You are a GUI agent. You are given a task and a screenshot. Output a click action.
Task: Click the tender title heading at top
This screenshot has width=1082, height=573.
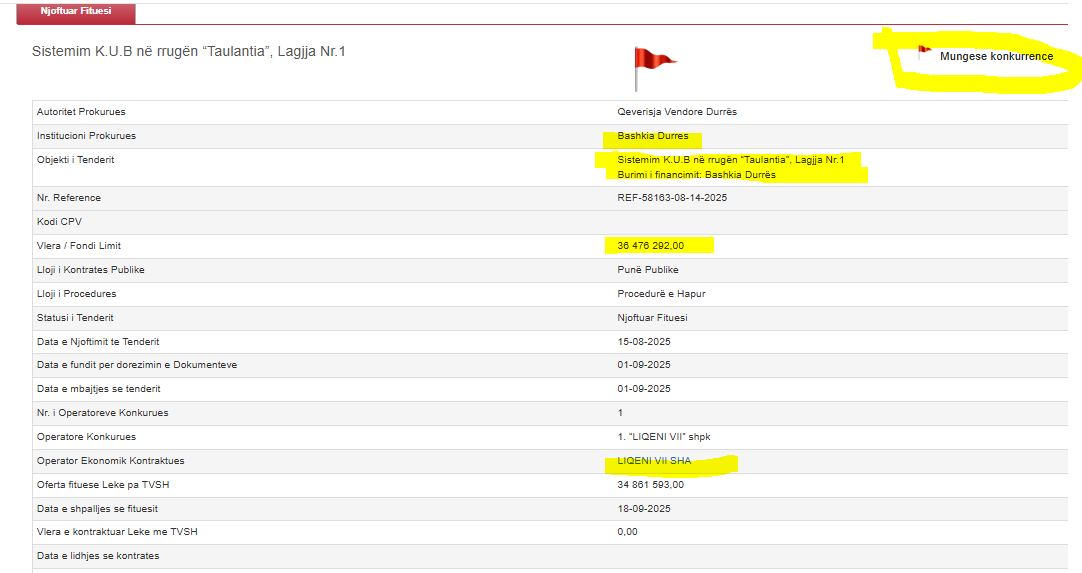pyautogui.click(x=189, y=52)
